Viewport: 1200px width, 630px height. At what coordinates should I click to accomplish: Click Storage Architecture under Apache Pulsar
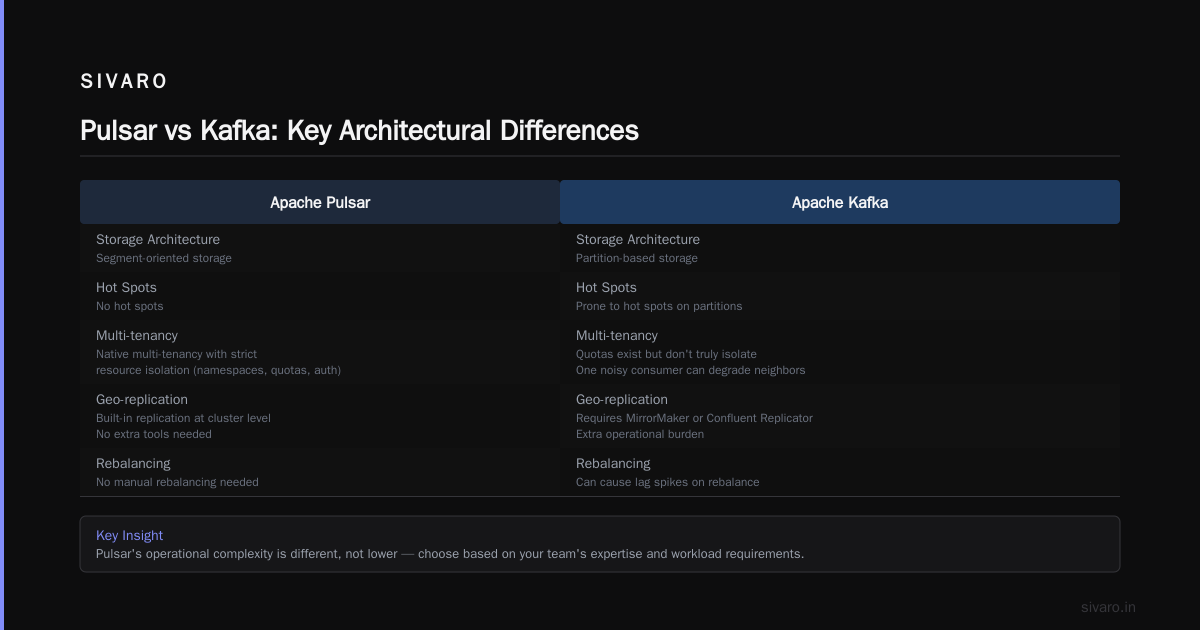click(158, 240)
